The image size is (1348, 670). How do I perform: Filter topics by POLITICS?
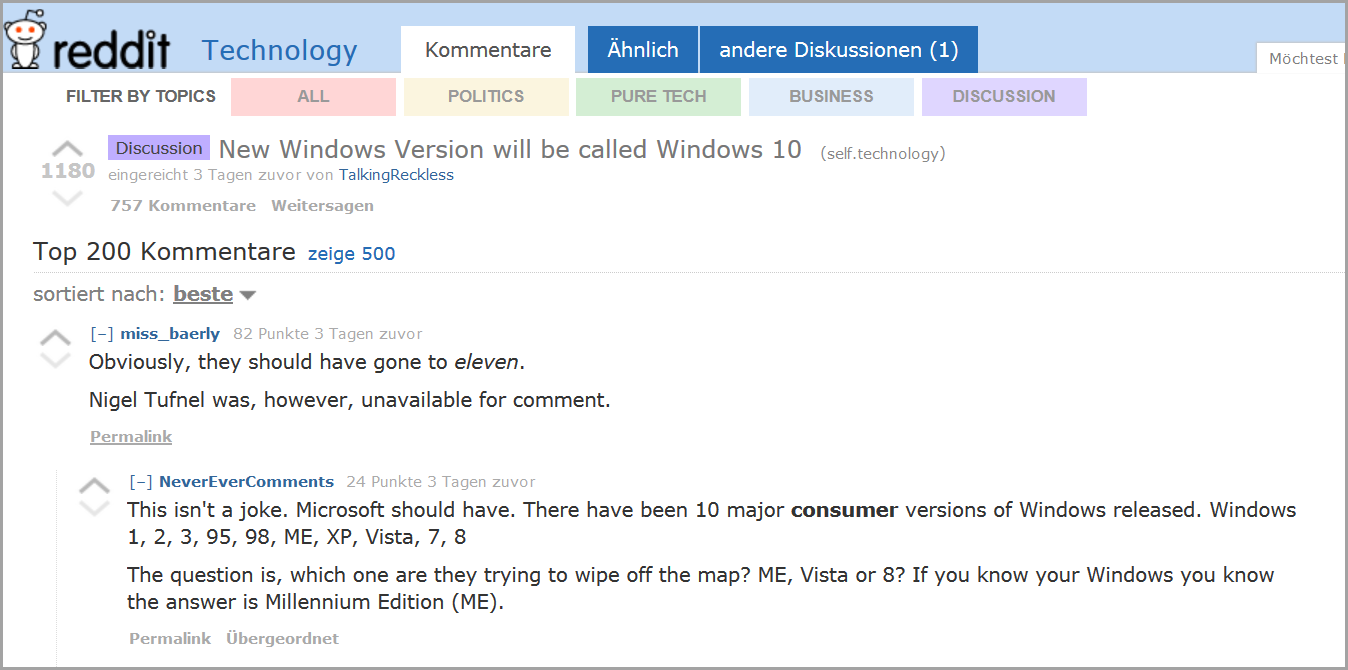[x=486, y=97]
